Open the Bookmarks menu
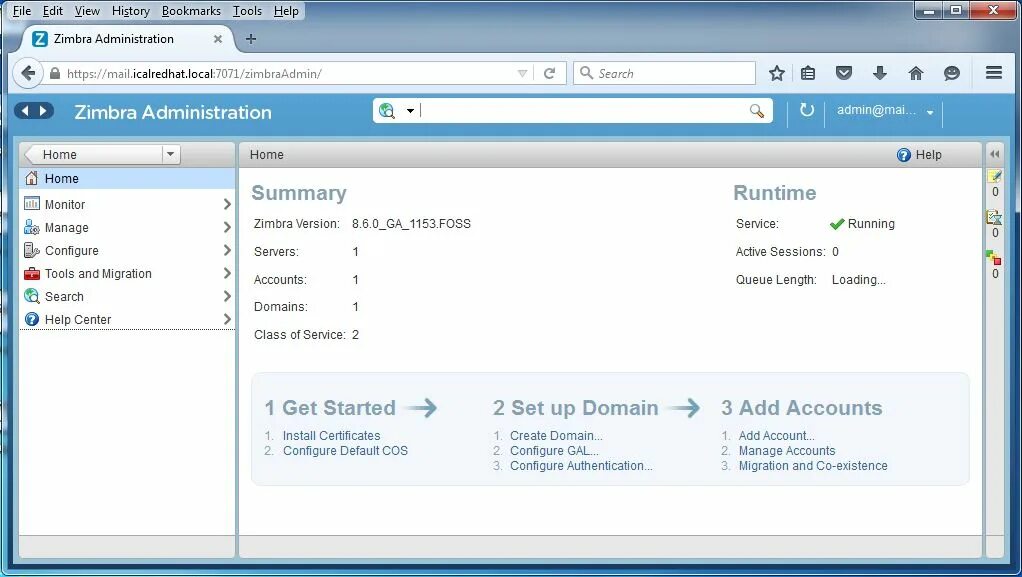The width and height of the screenshot is (1022, 577). (x=191, y=10)
